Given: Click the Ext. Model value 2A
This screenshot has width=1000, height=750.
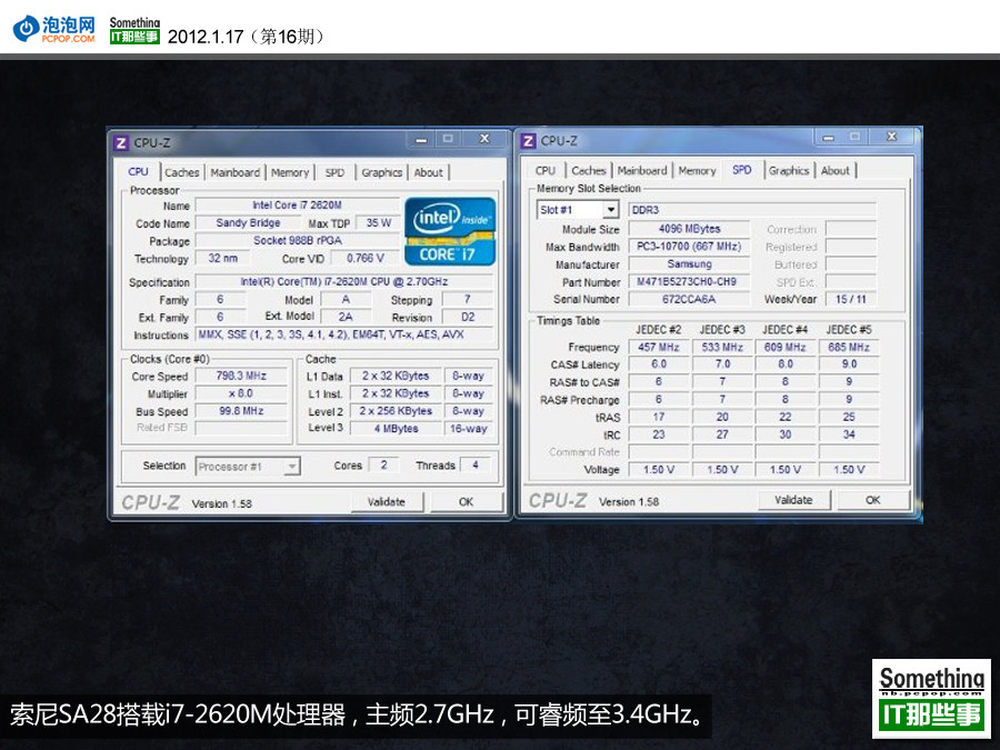Looking at the screenshot, I should point(346,317).
